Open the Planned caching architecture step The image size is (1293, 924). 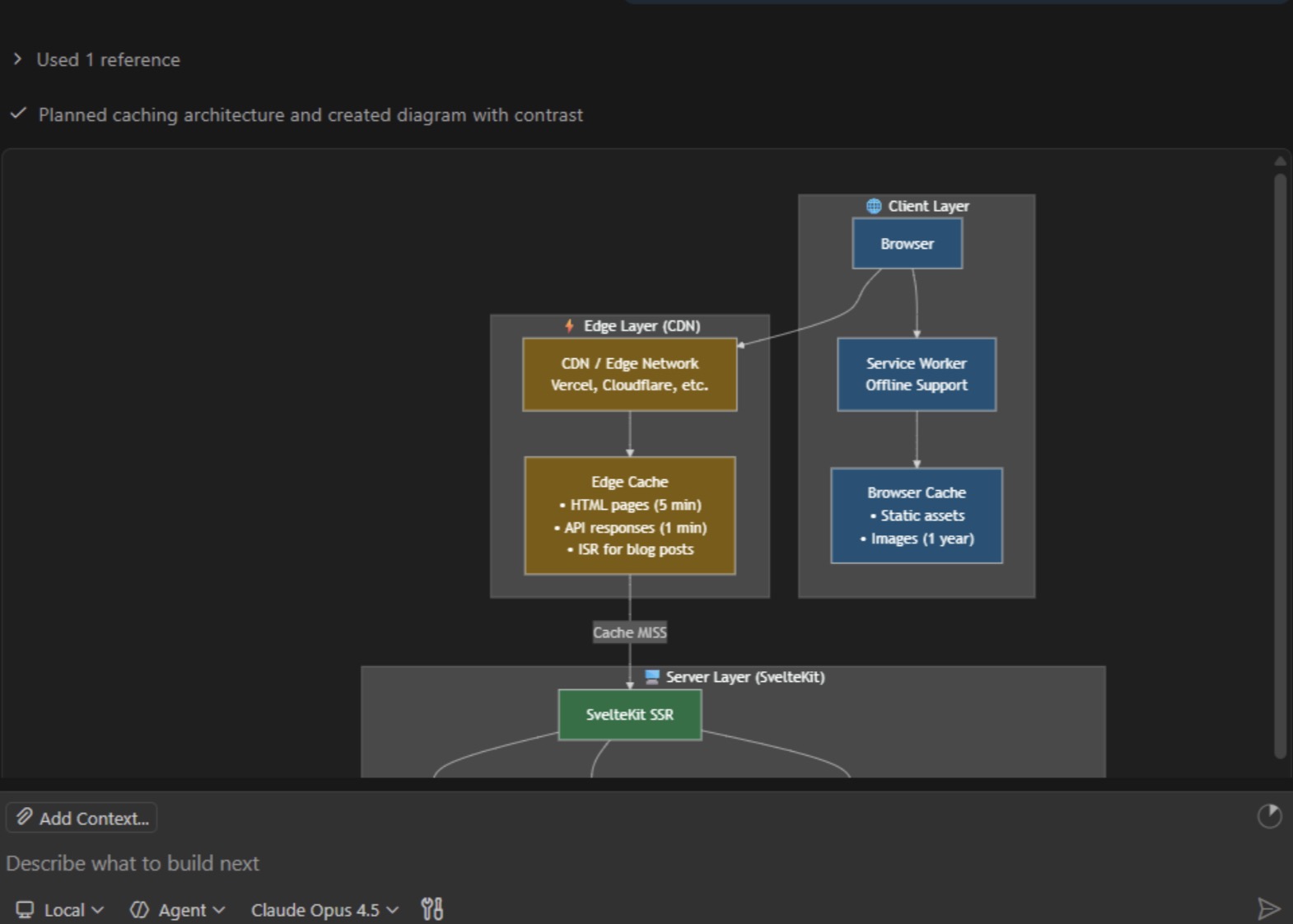[310, 114]
